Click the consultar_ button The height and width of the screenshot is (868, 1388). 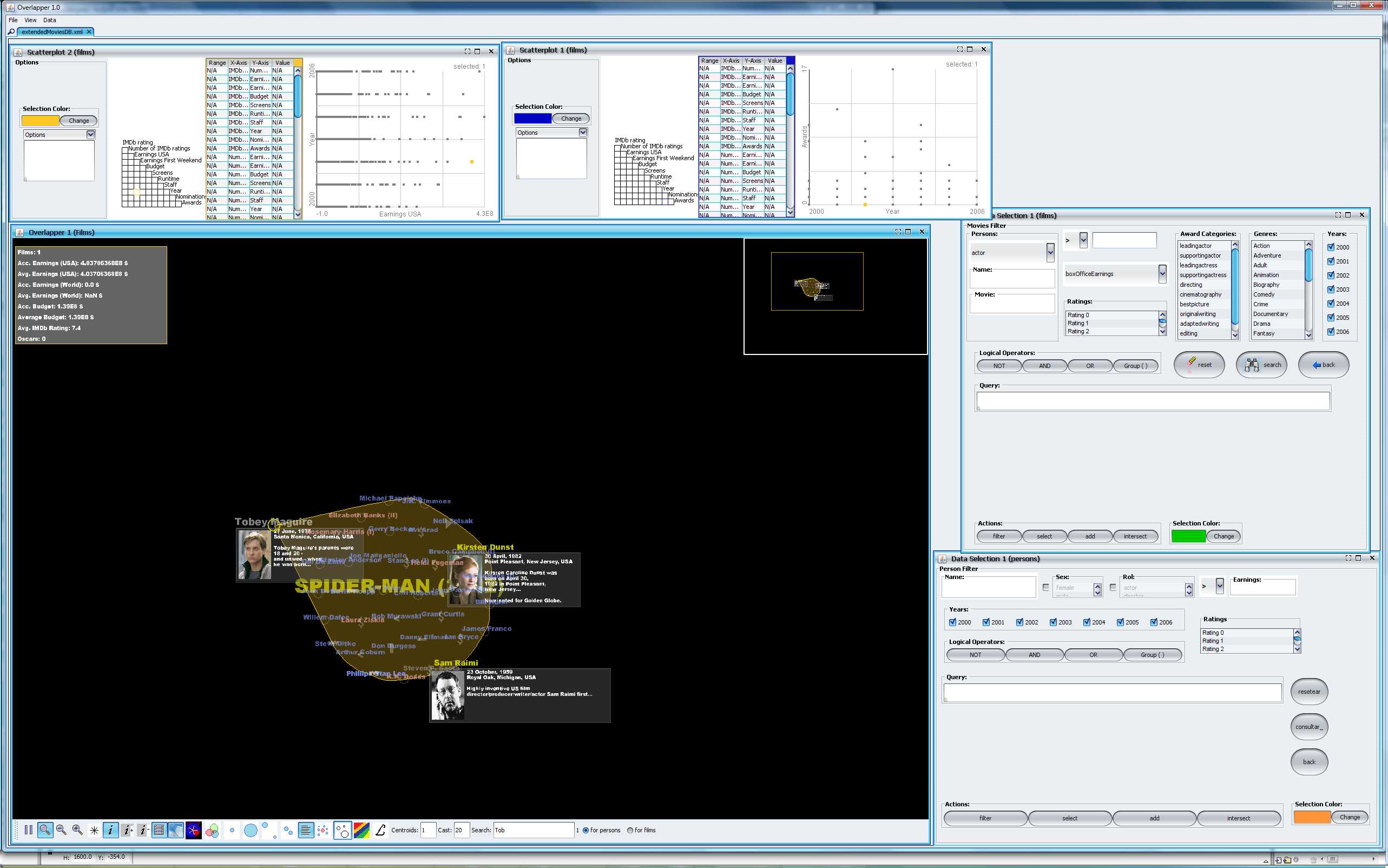(1310, 727)
